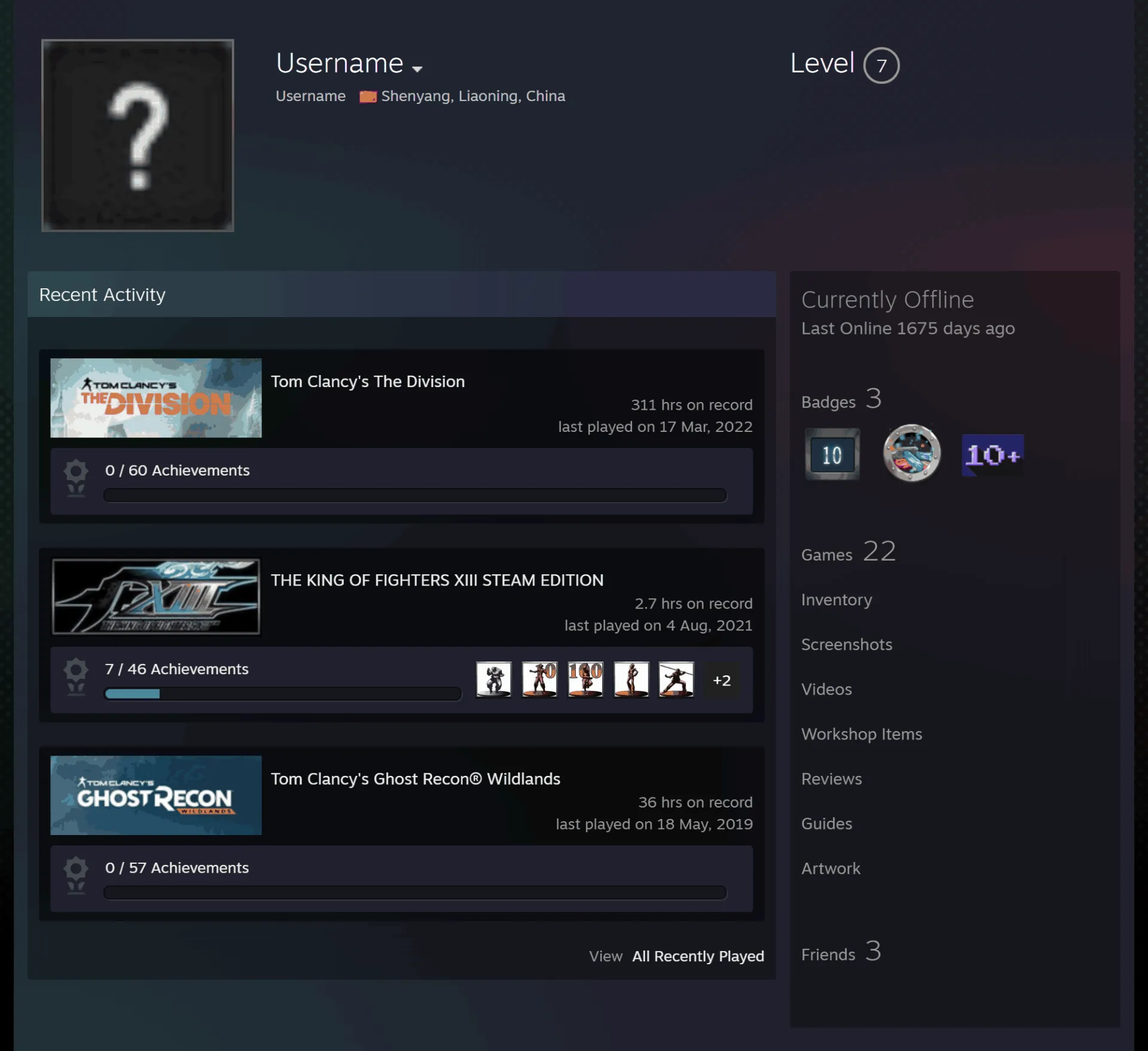
Task: Select the purple 10+ games badge
Action: point(993,455)
